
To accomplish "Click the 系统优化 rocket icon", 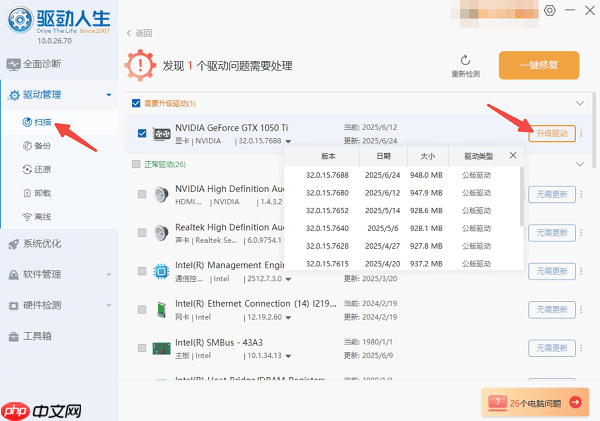I will pos(13,244).
